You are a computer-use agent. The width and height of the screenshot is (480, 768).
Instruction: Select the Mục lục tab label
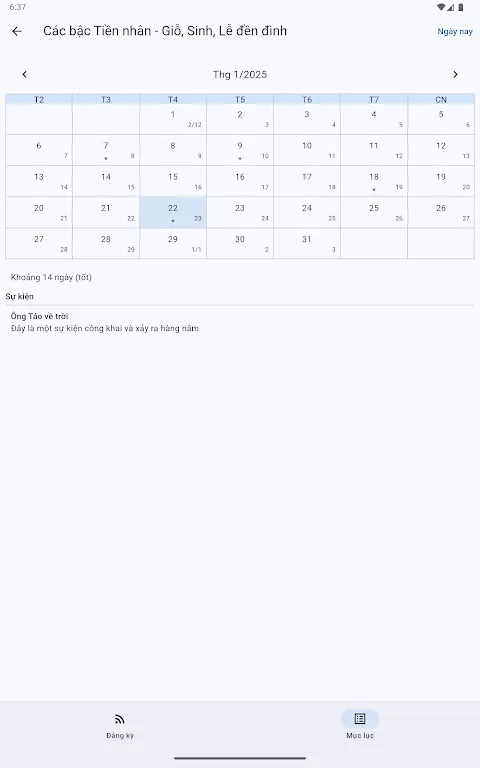360,735
